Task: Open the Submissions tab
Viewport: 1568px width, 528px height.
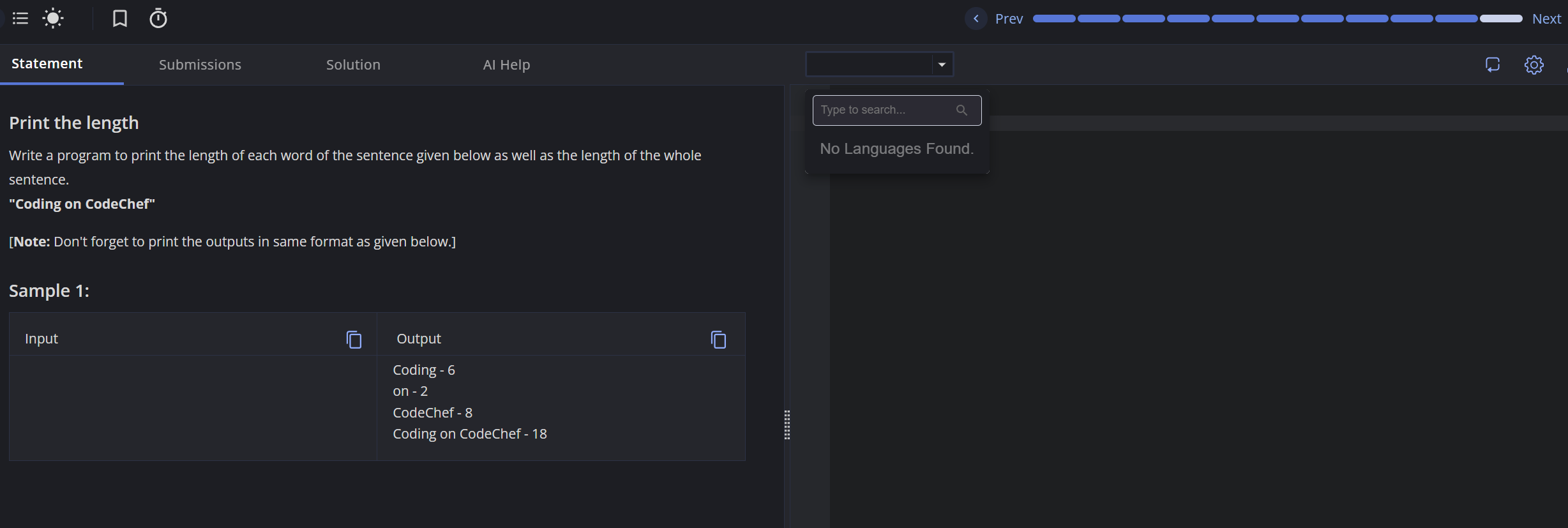Action: click(200, 64)
